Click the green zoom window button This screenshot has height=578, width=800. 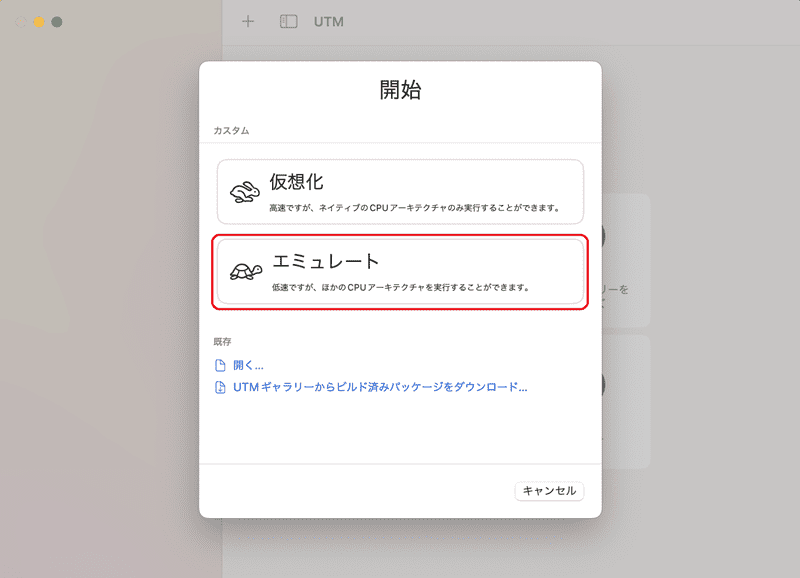(x=57, y=22)
